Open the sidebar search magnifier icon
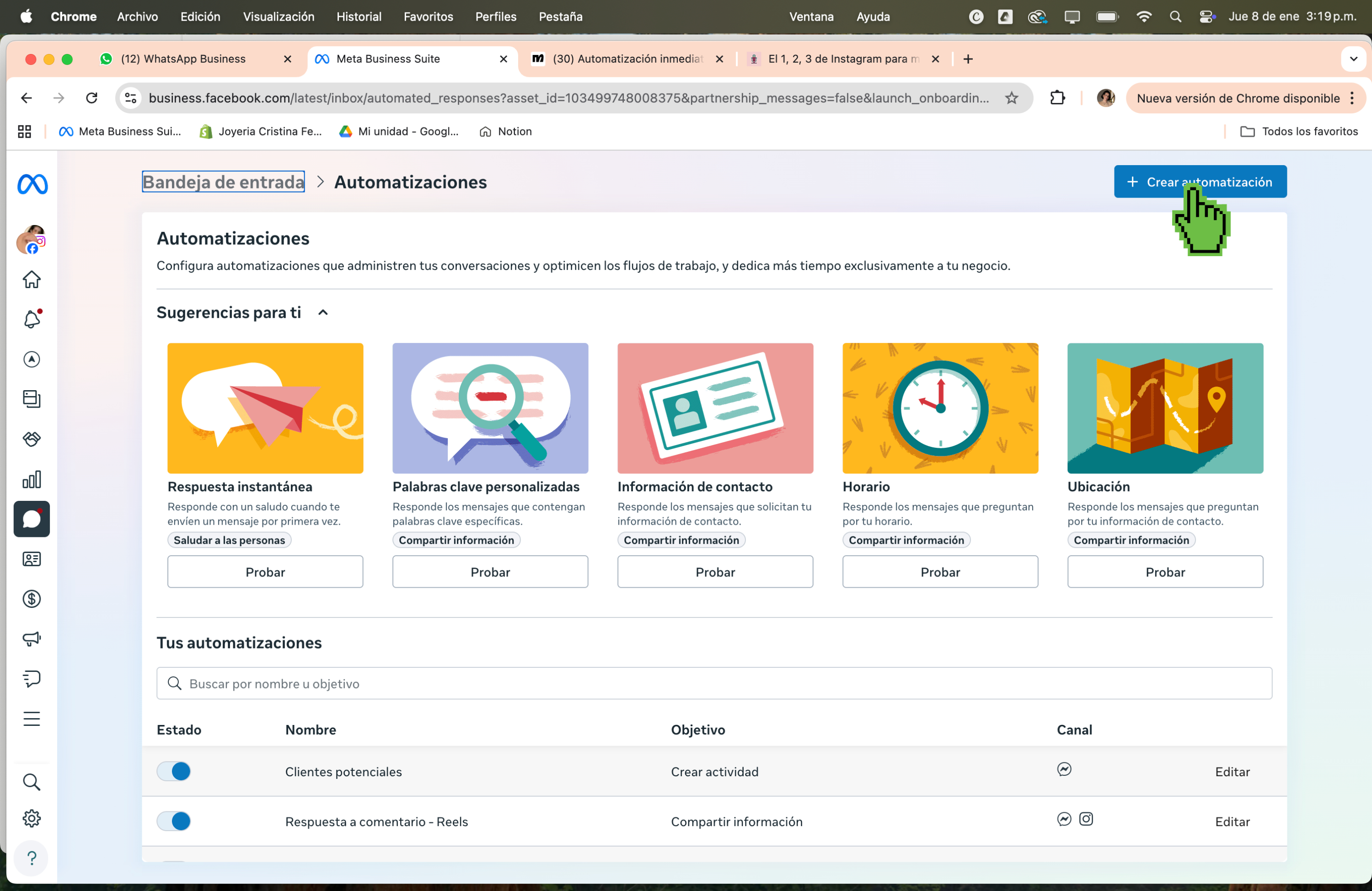 coord(32,782)
